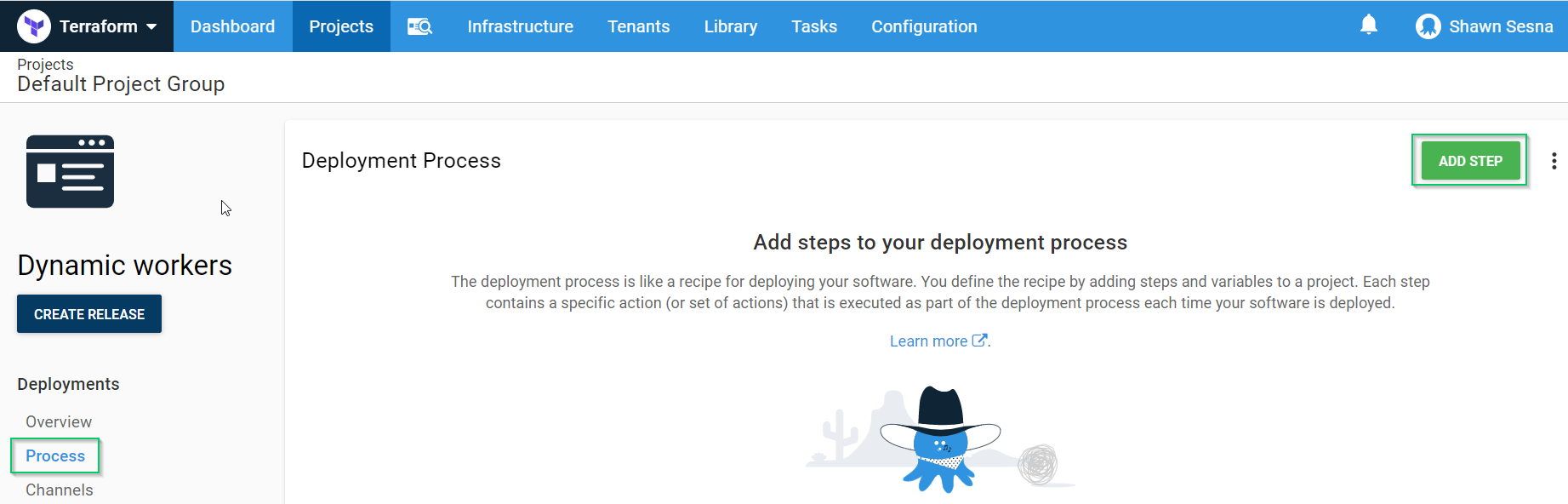Open the deployments Overview link
Image resolution: width=1568 pixels, height=504 pixels.
coord(59,421)
